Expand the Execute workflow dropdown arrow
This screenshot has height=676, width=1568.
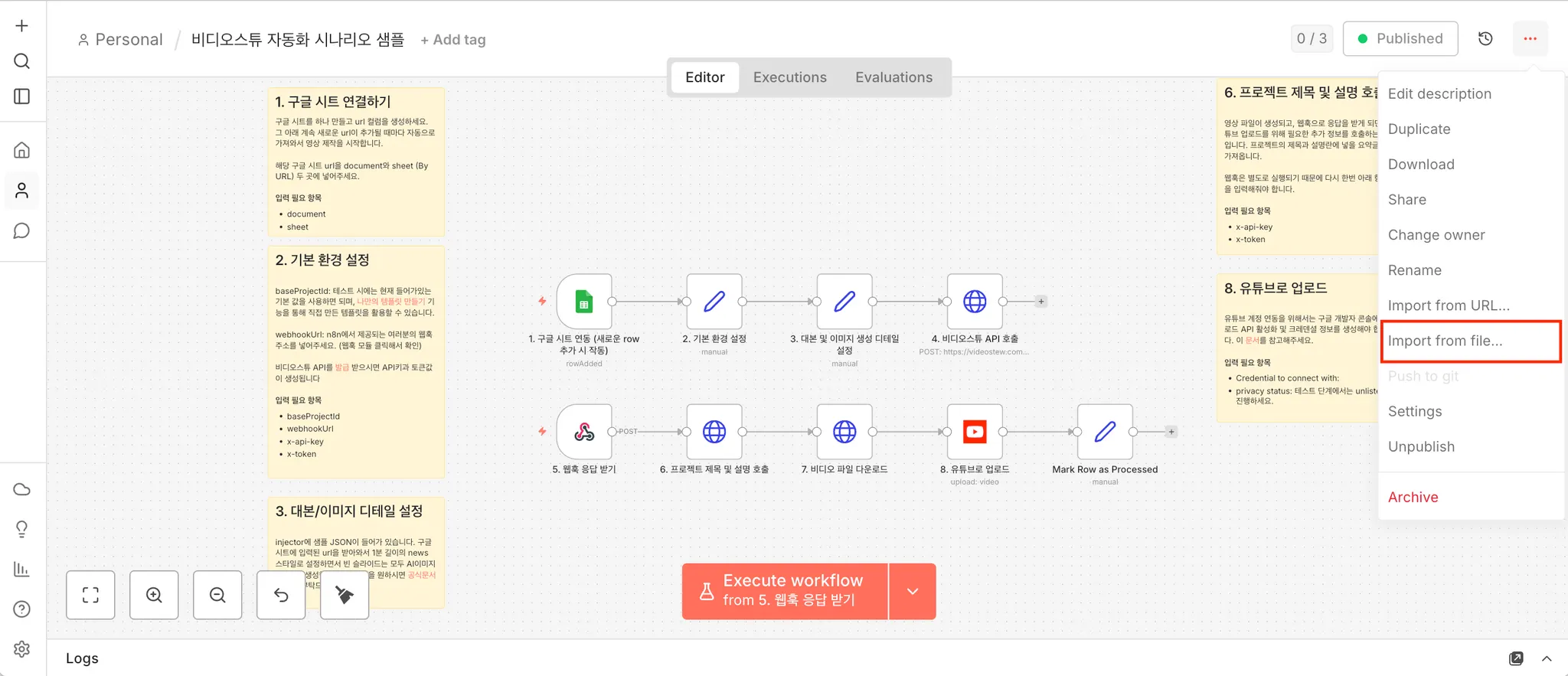tap(913, 591)
